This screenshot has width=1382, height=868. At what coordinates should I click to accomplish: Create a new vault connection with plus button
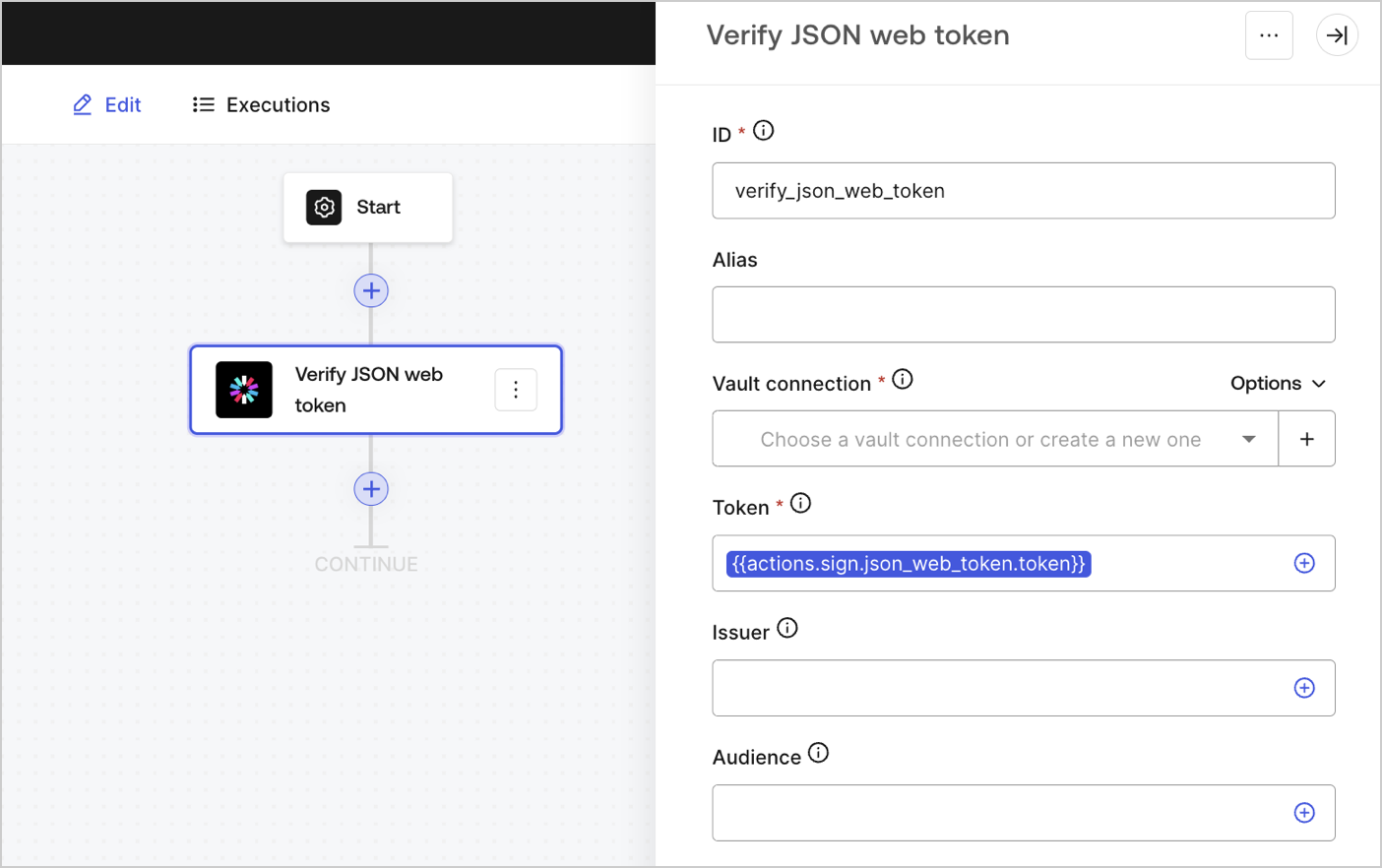[x=1307, y=439]
